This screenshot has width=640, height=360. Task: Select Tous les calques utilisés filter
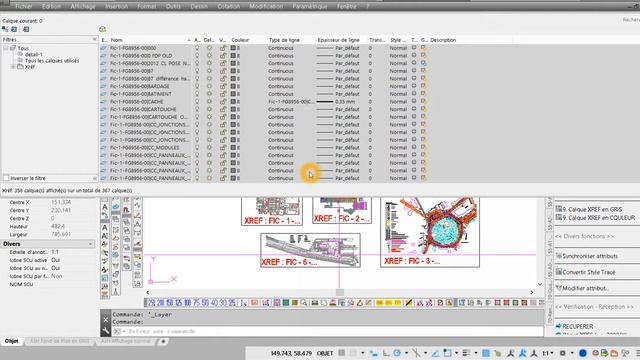(52, 60)
